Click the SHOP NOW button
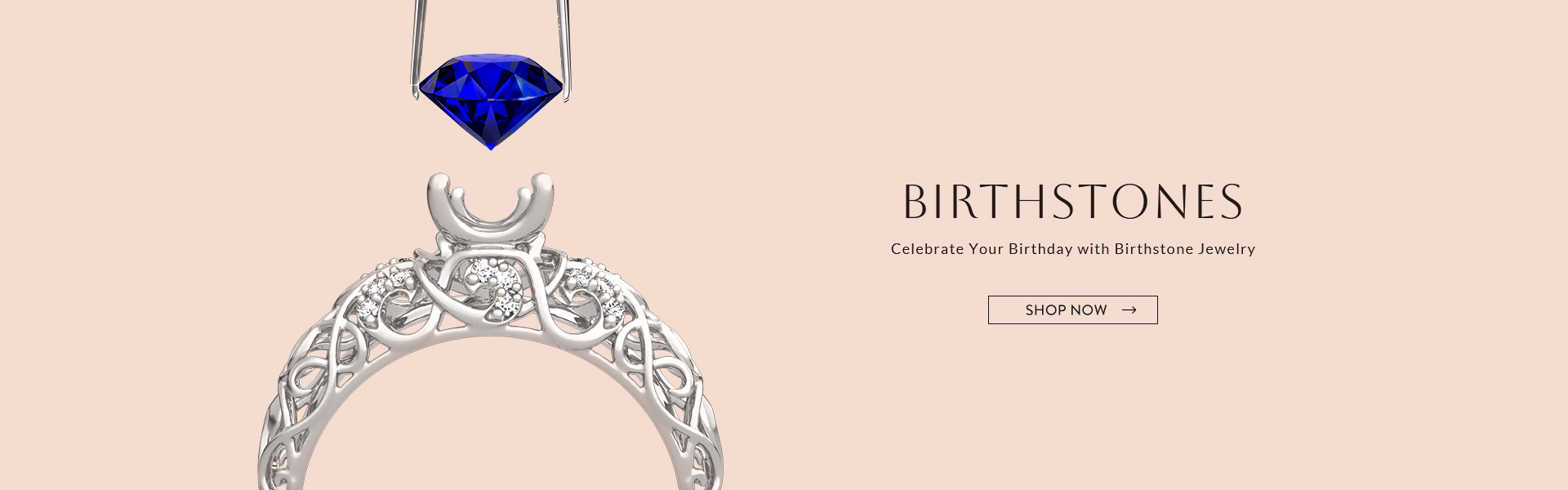This screenshot has height=490, width=1568. point(1072,310)
